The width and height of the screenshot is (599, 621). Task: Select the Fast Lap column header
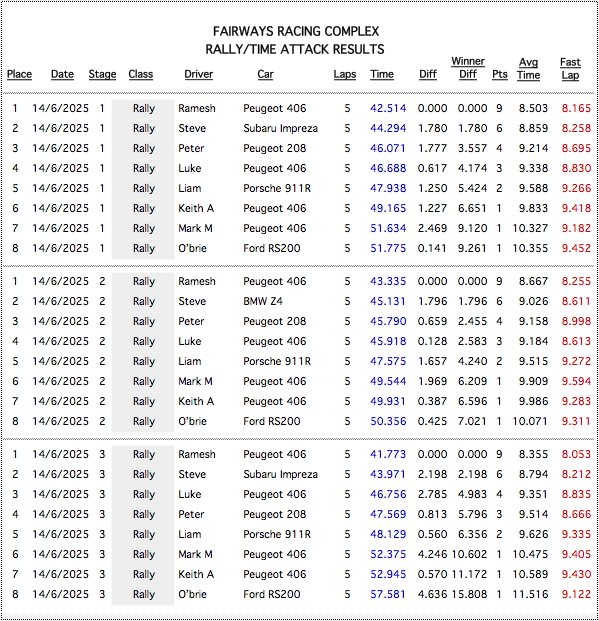coord(570,69)
